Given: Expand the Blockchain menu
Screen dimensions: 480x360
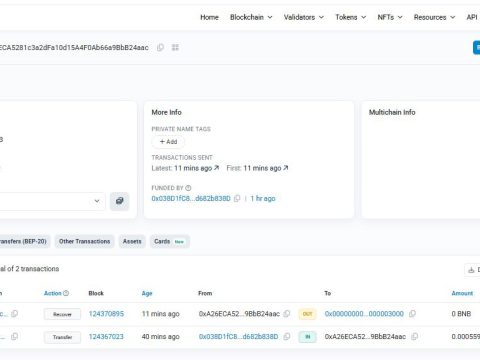Looking at the screenshot, I should click(251, 17).
